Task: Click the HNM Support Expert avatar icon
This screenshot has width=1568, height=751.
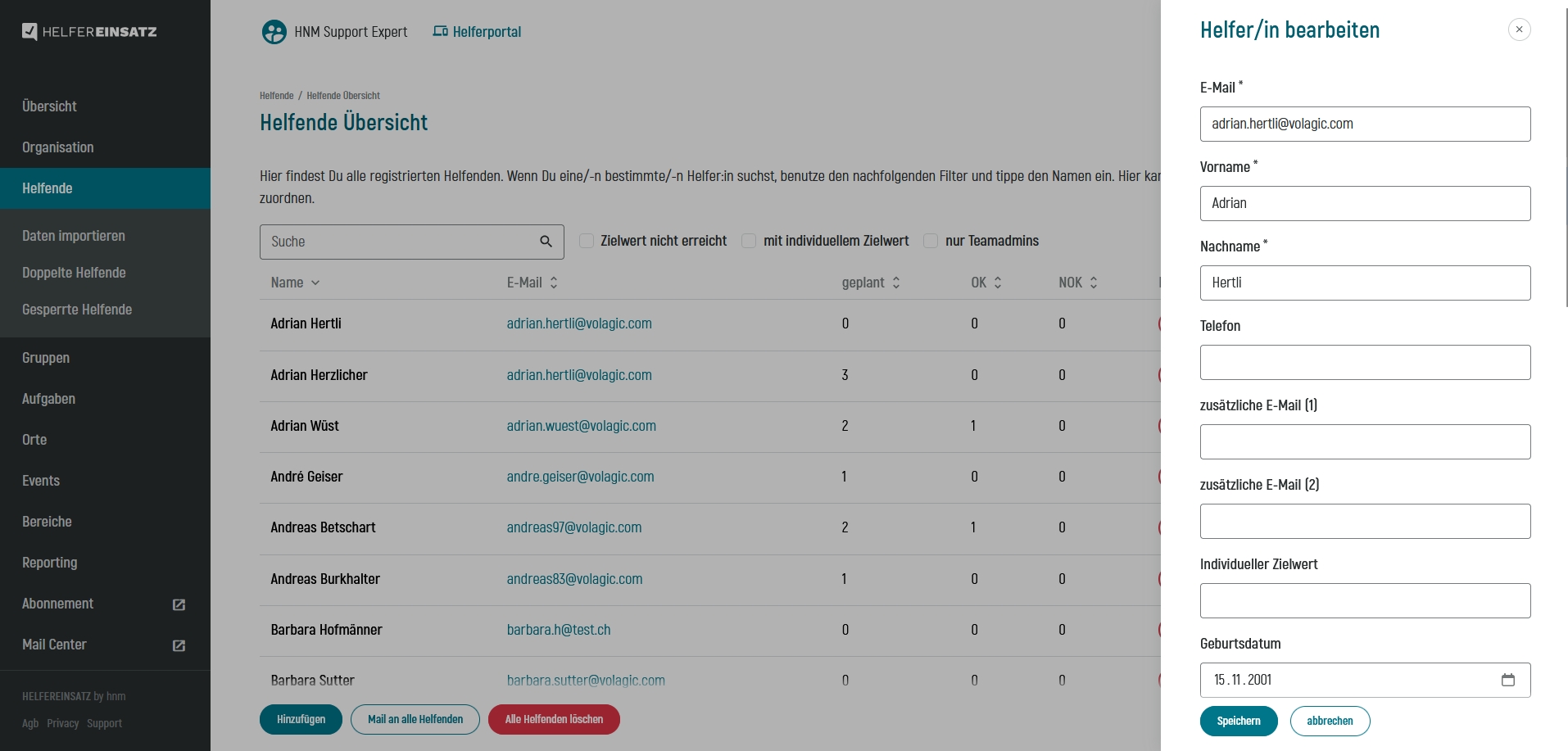Action: pyautogui.click(x=274, y=32)
